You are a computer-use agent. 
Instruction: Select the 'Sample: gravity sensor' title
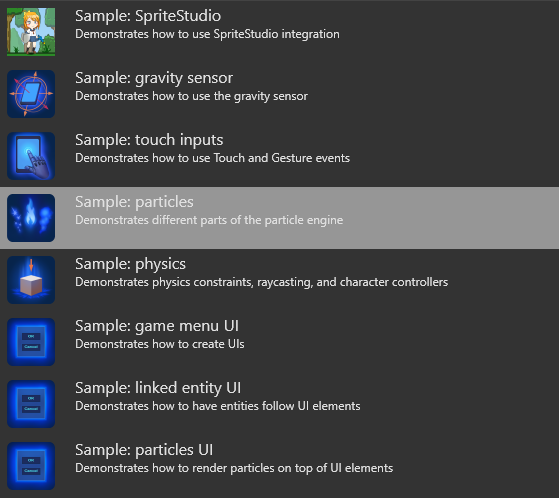(154, 78)
